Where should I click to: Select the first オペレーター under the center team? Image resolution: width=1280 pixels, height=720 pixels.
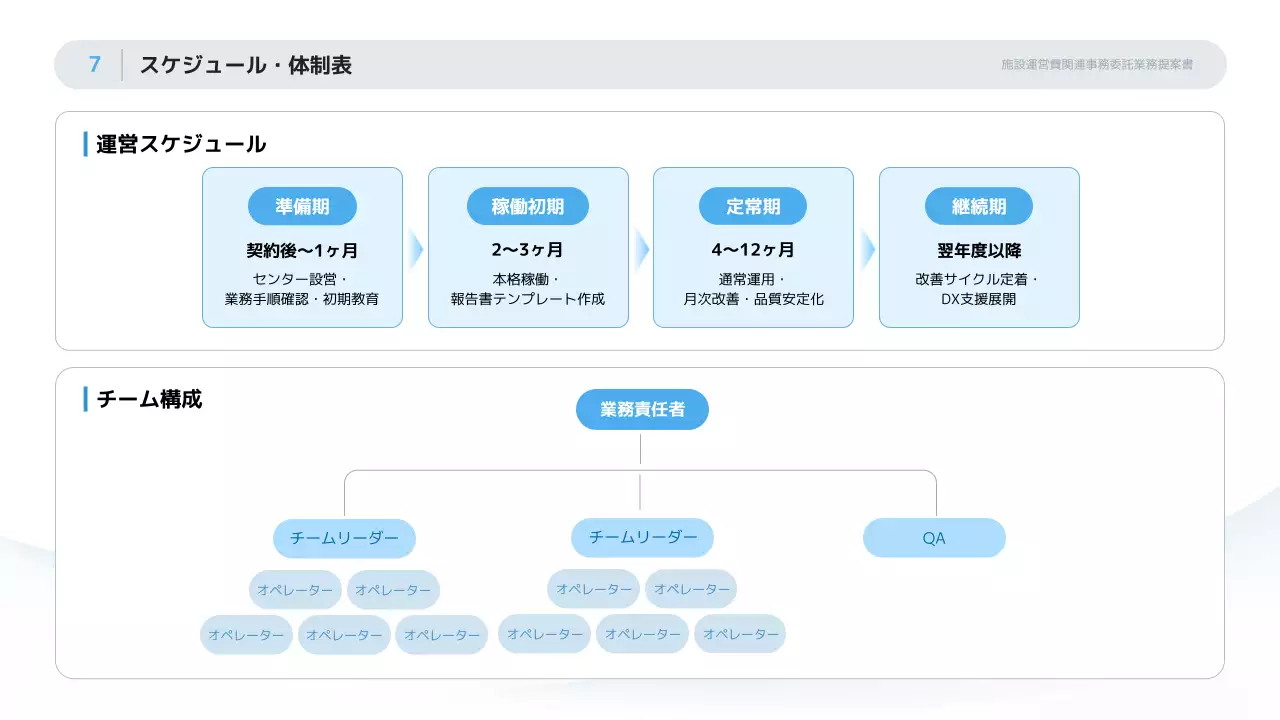click(x=592, y=589)
